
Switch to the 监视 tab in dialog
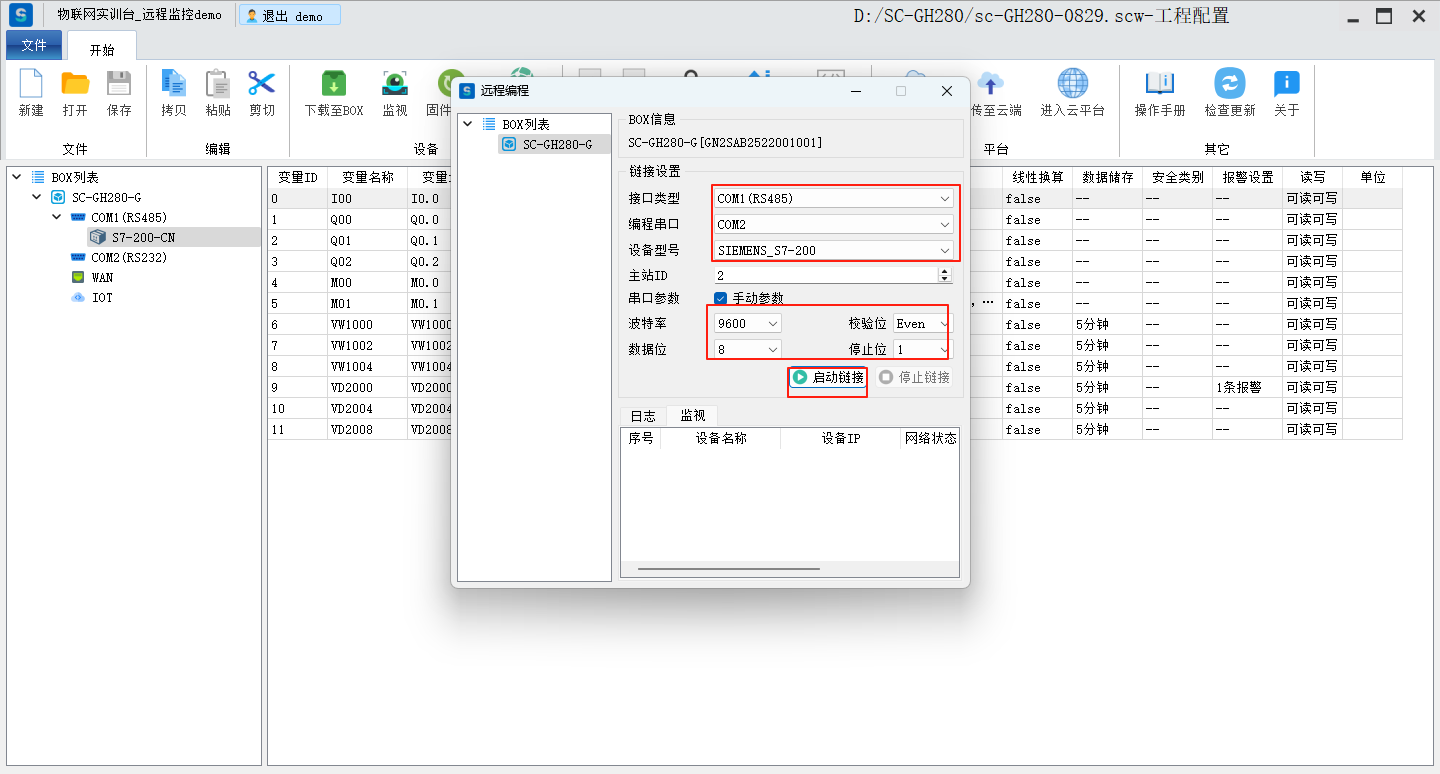[692, 415]
